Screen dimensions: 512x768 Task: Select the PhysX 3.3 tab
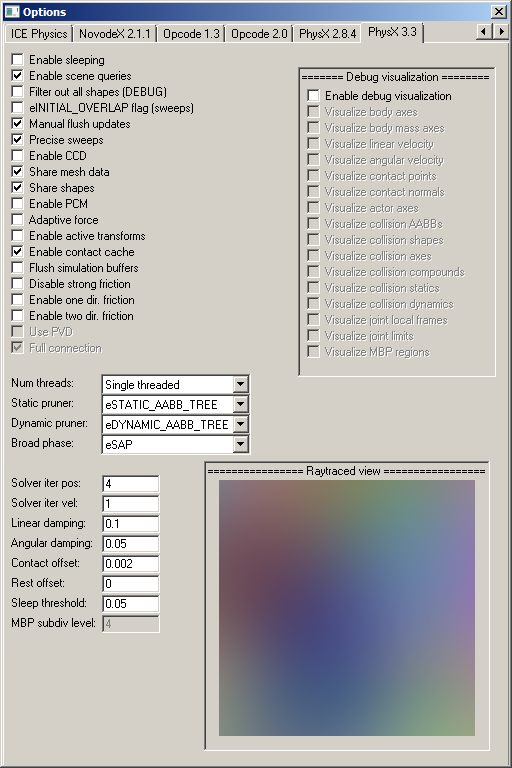click(392, 32)
